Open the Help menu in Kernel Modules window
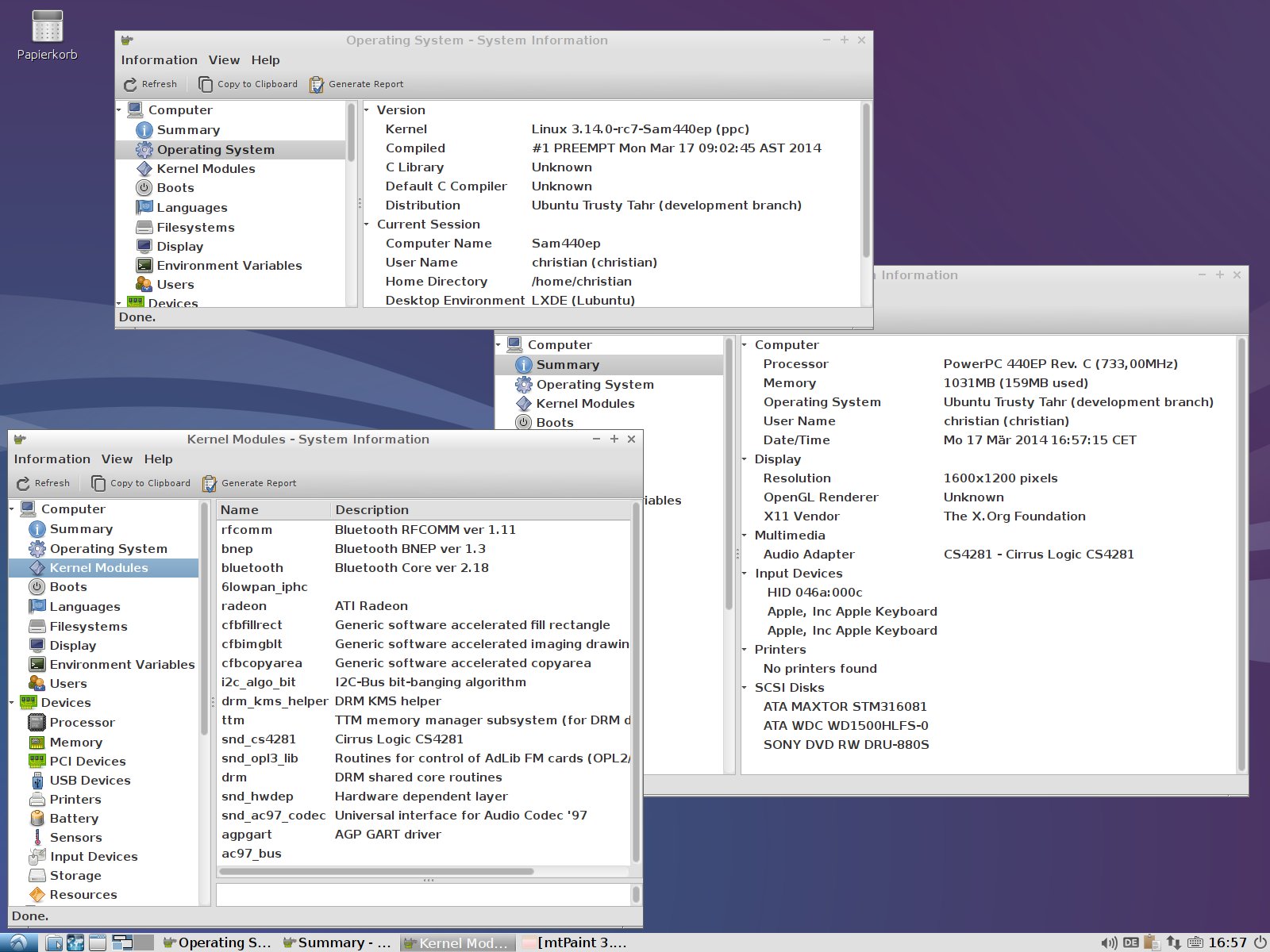The height and width of the screenshot is (952, 1270). [x=158, y=459]
